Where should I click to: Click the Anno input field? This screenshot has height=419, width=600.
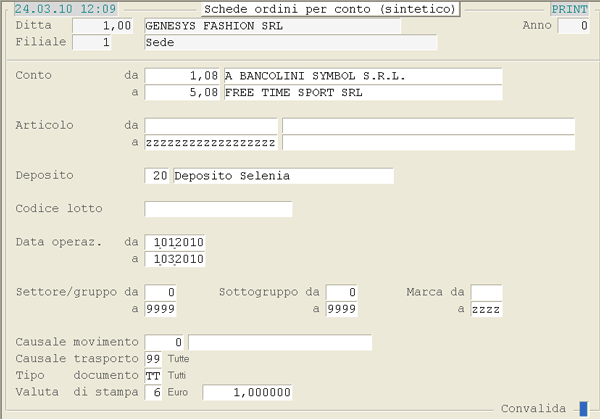tap(573, 26)
